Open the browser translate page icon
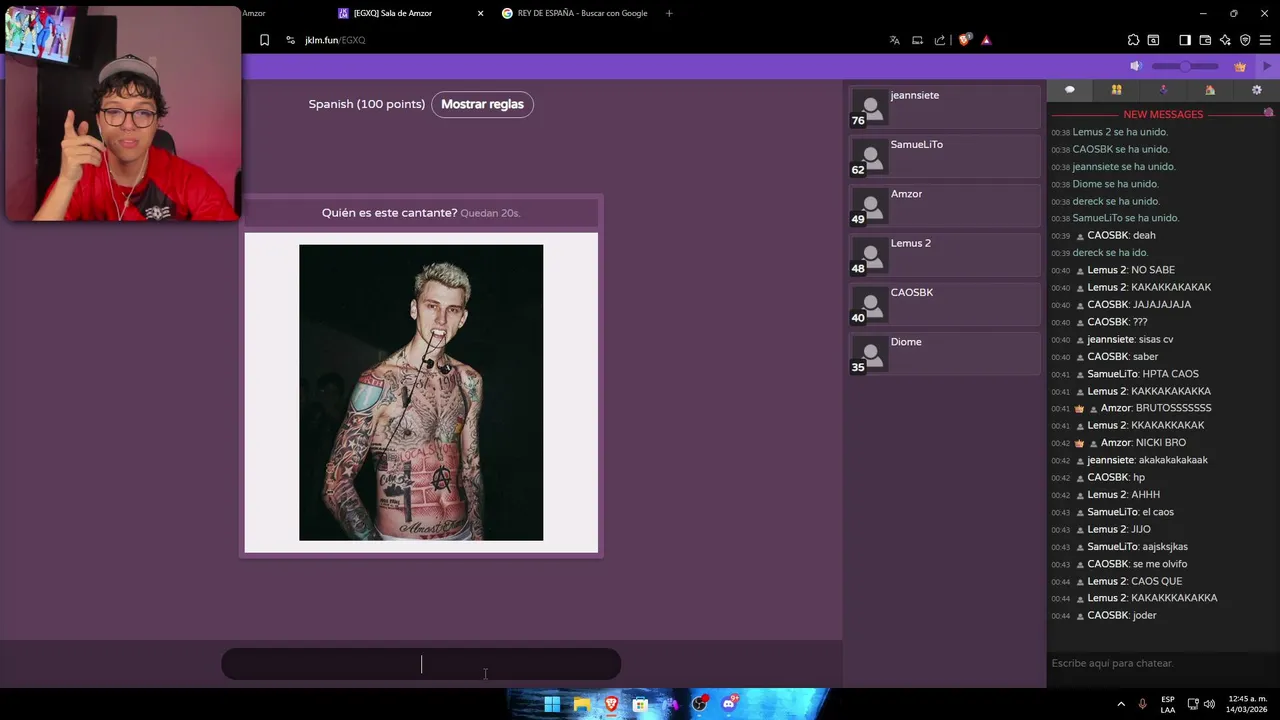Image resolution: width=1280 pixels, height=720 pixels. coord(894,40)
